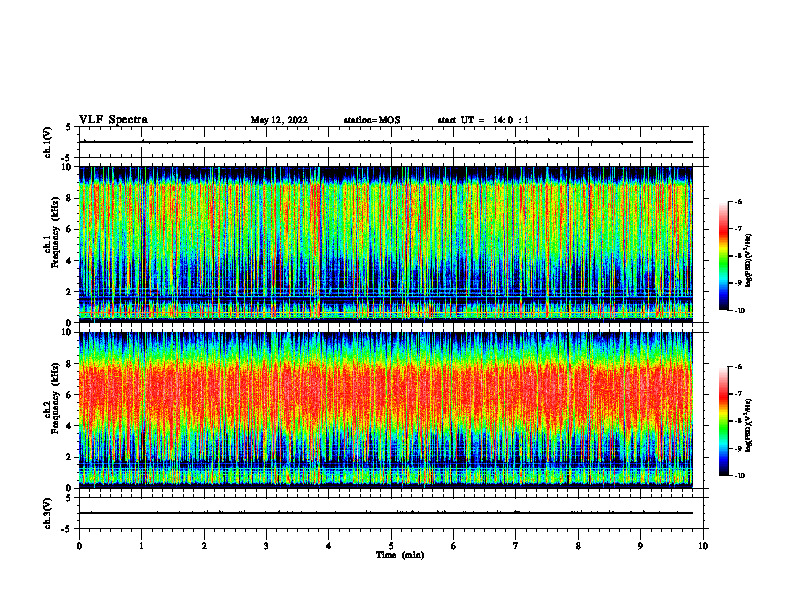The image size is (792, 612).
Task: Select the "Time (min)" axis label
Action: [400, 555]
